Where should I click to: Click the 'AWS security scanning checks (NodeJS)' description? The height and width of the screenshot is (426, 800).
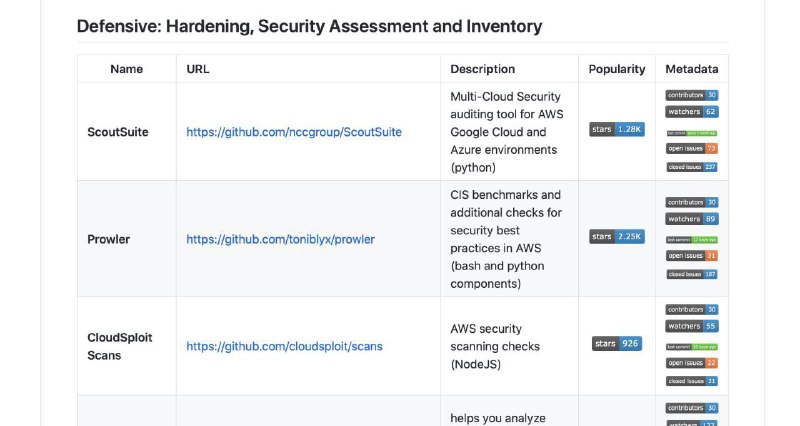(495, 346)
